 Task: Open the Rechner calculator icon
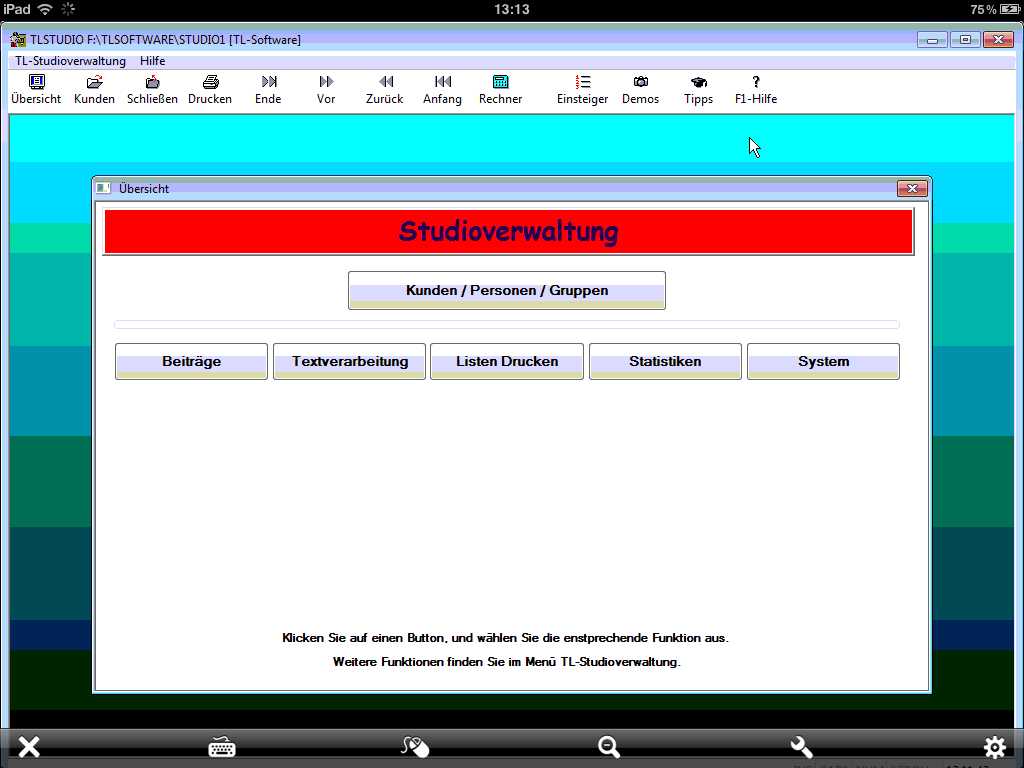[500, 83]
